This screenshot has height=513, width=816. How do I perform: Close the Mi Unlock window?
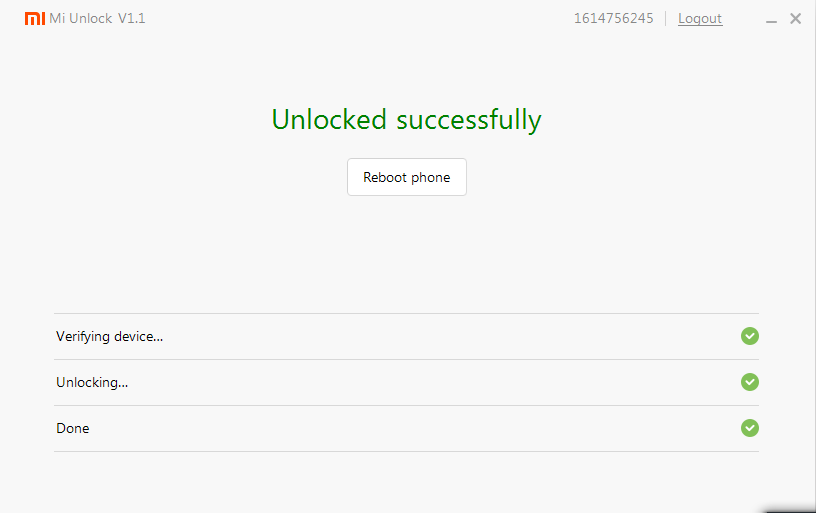point(796,18)
